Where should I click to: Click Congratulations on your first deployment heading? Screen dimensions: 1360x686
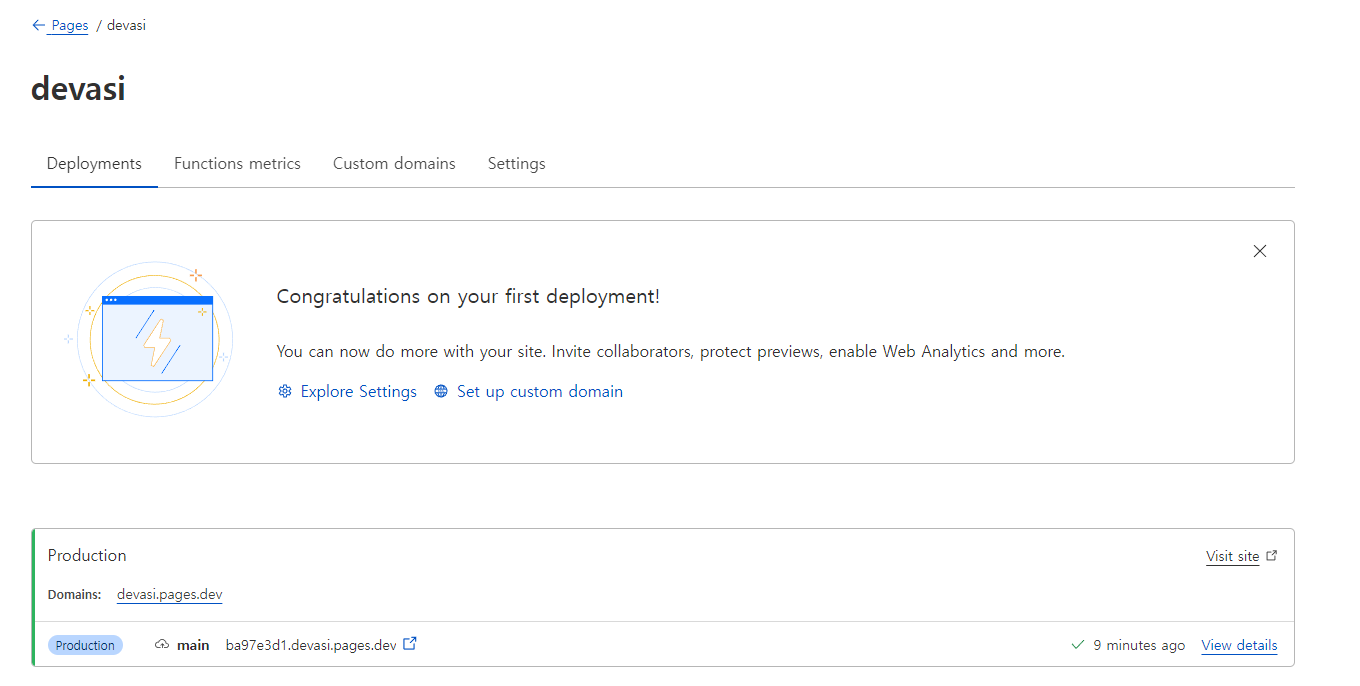(468, 296)
